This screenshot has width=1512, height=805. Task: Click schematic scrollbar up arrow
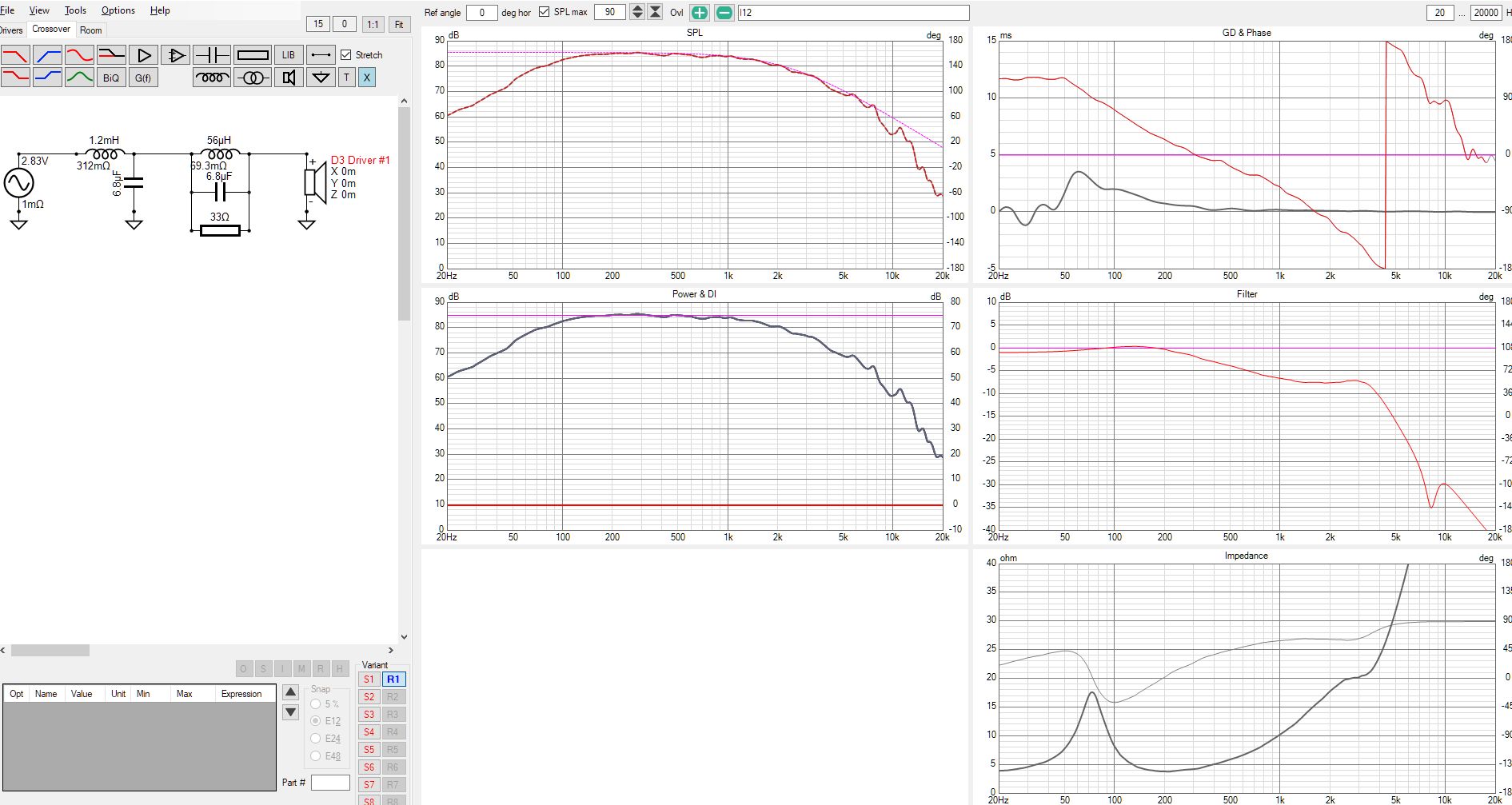tap(404, 101)
